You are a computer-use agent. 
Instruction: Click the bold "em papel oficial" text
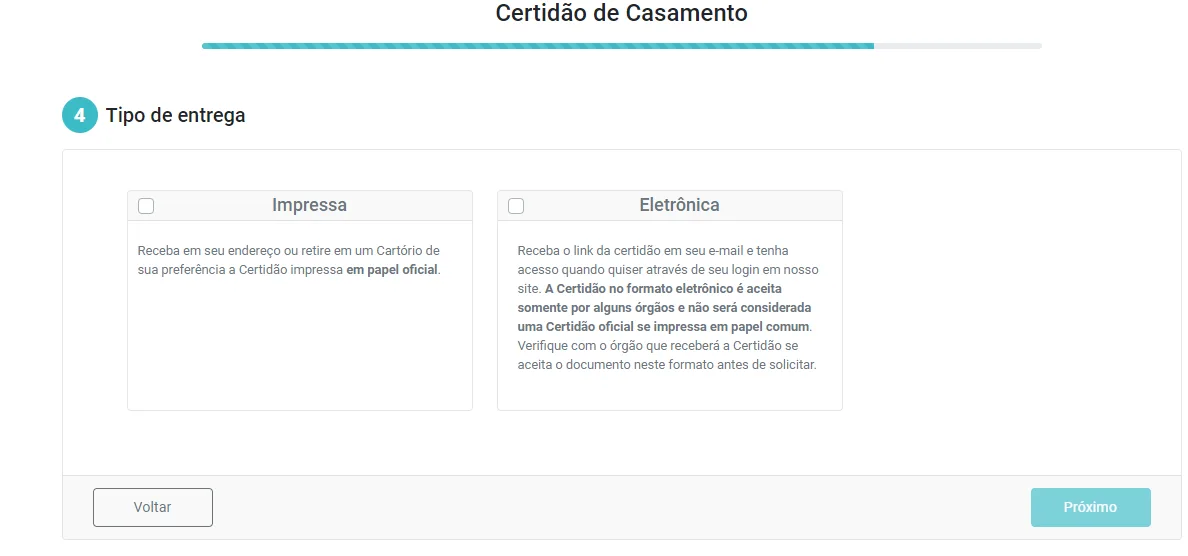392,270
